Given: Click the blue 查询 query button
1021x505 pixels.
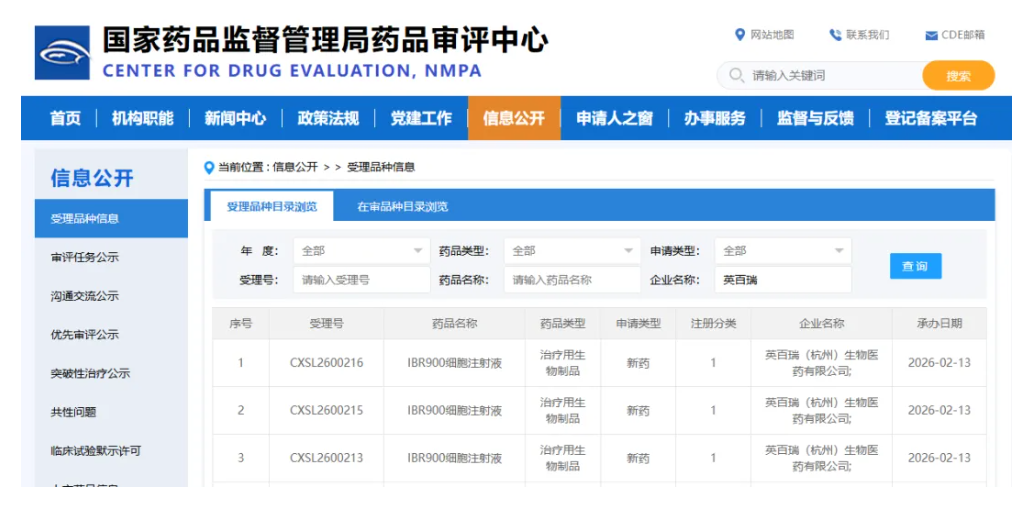Looking at the screenshot, I should point(915,266).
